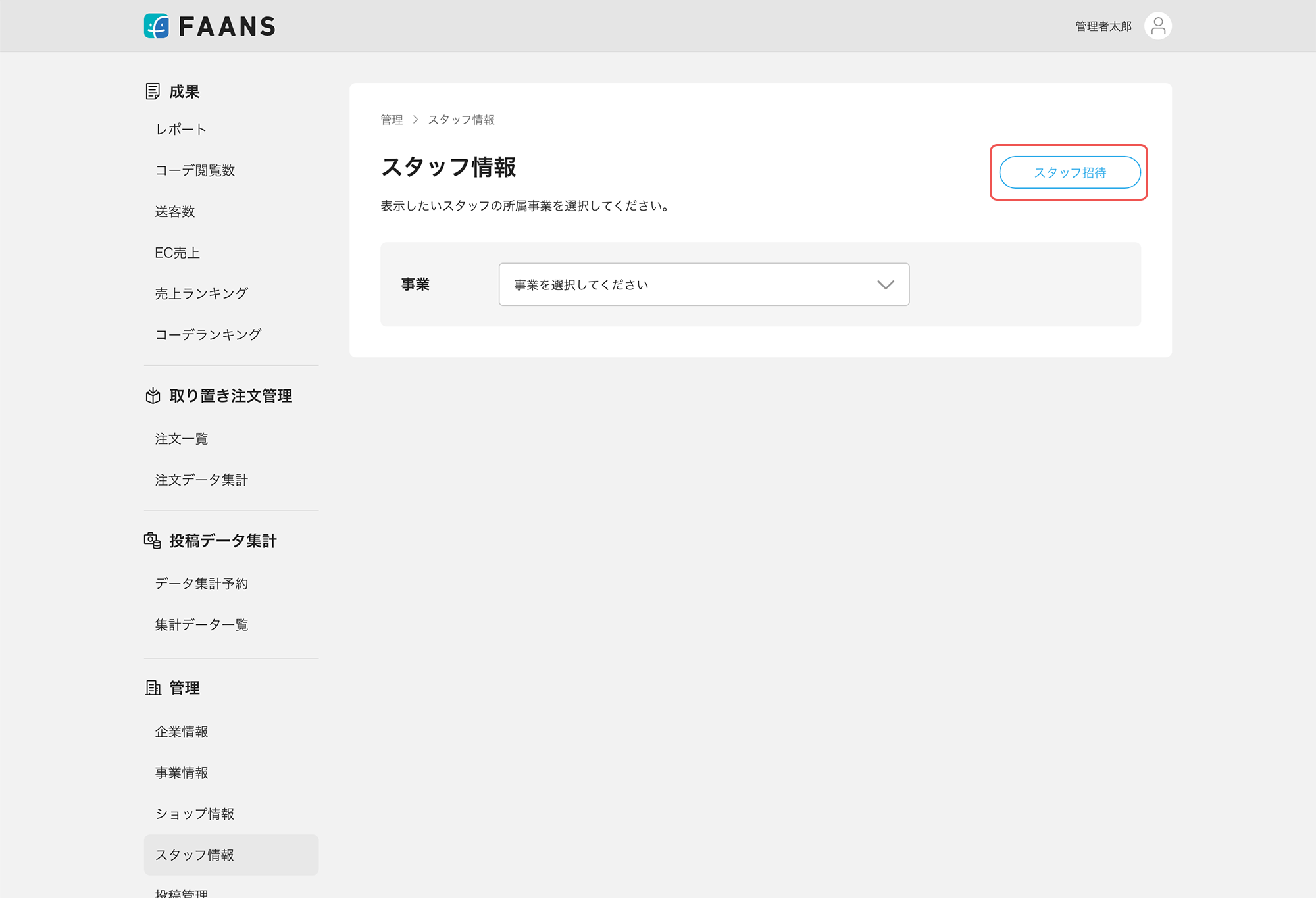Click the 取り置き注文管理 box icon
The image size is (1316, 898).
153,396
